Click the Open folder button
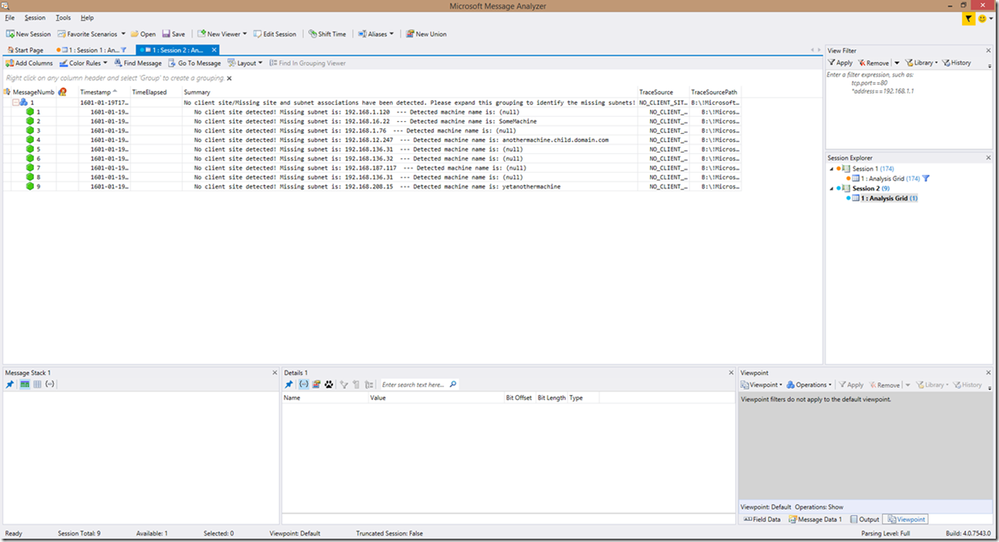 143,34
